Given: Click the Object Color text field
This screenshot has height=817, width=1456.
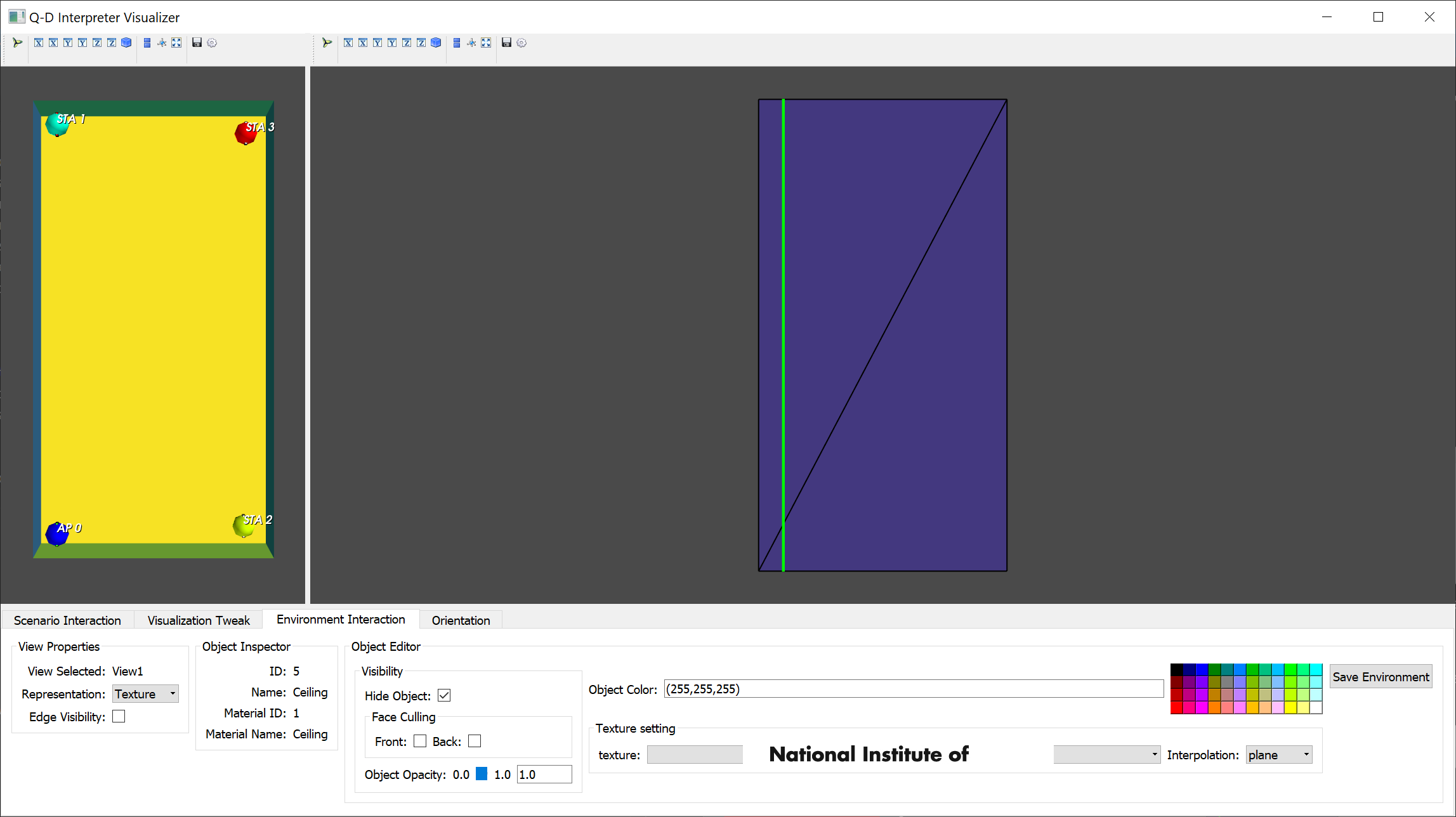Looking at the screenshot, I should pos(914,689).
